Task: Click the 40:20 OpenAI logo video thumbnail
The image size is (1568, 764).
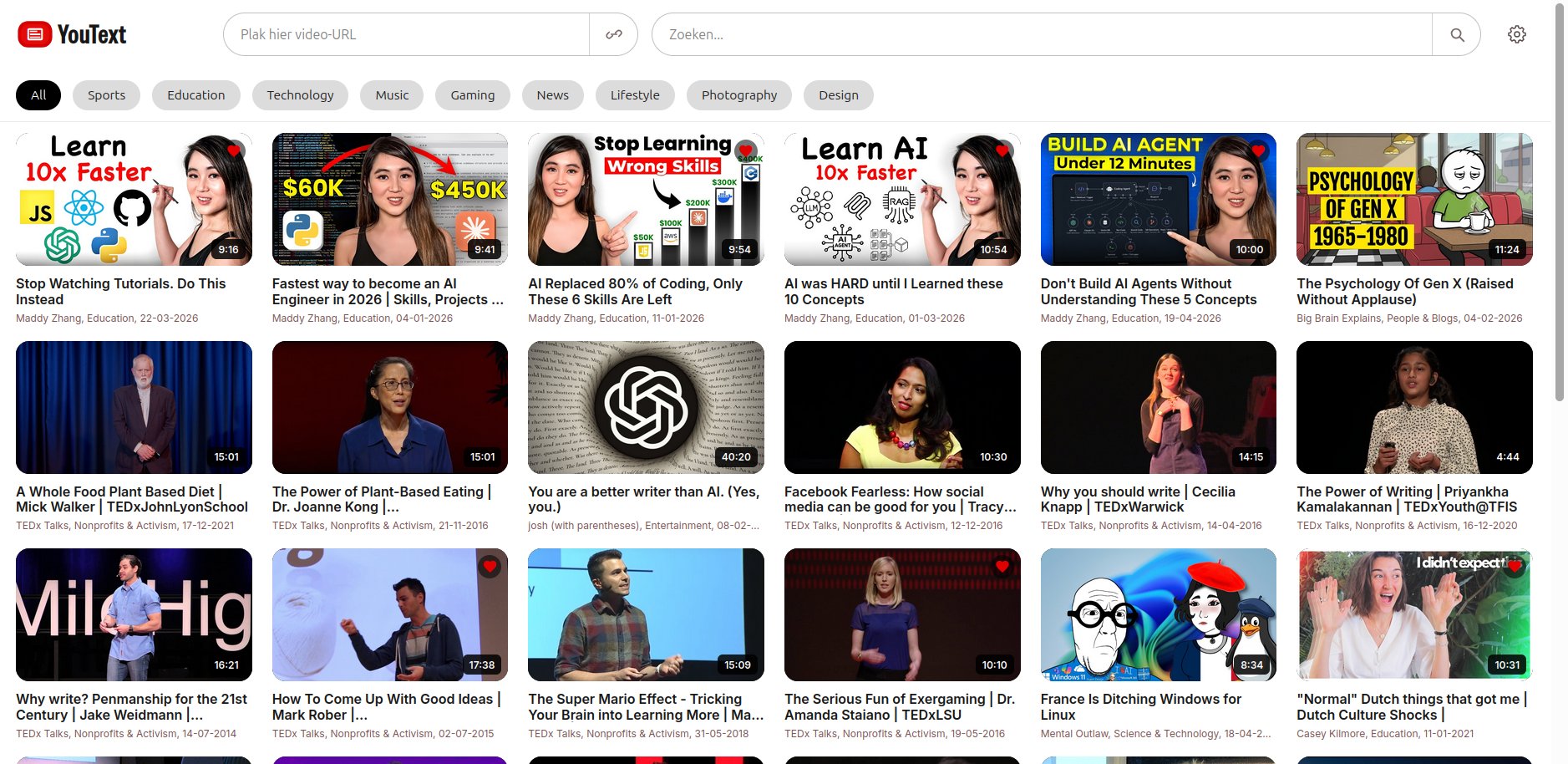Action: pyautogui.click(x=646, y=407)
